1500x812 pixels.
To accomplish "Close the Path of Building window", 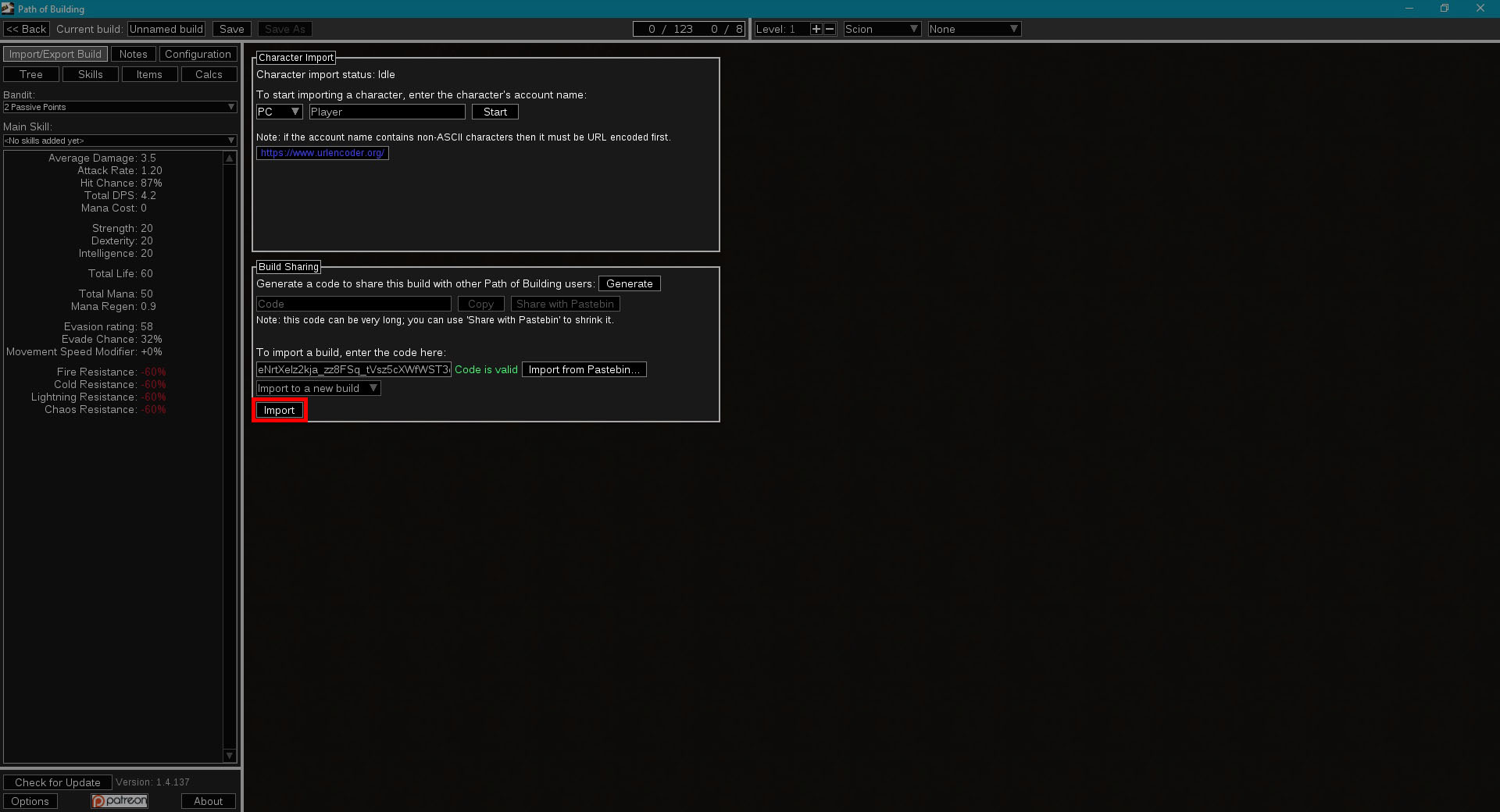I will pos(1480,9).
